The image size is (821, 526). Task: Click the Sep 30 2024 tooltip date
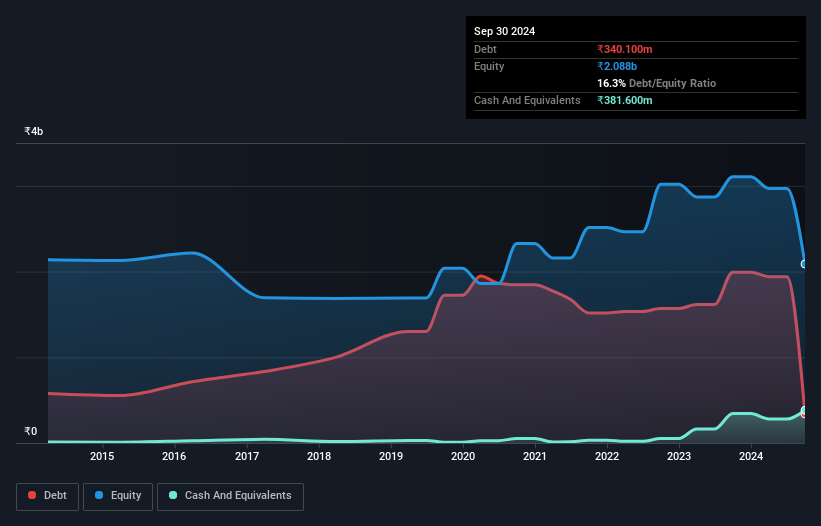[x=504, y=31]
